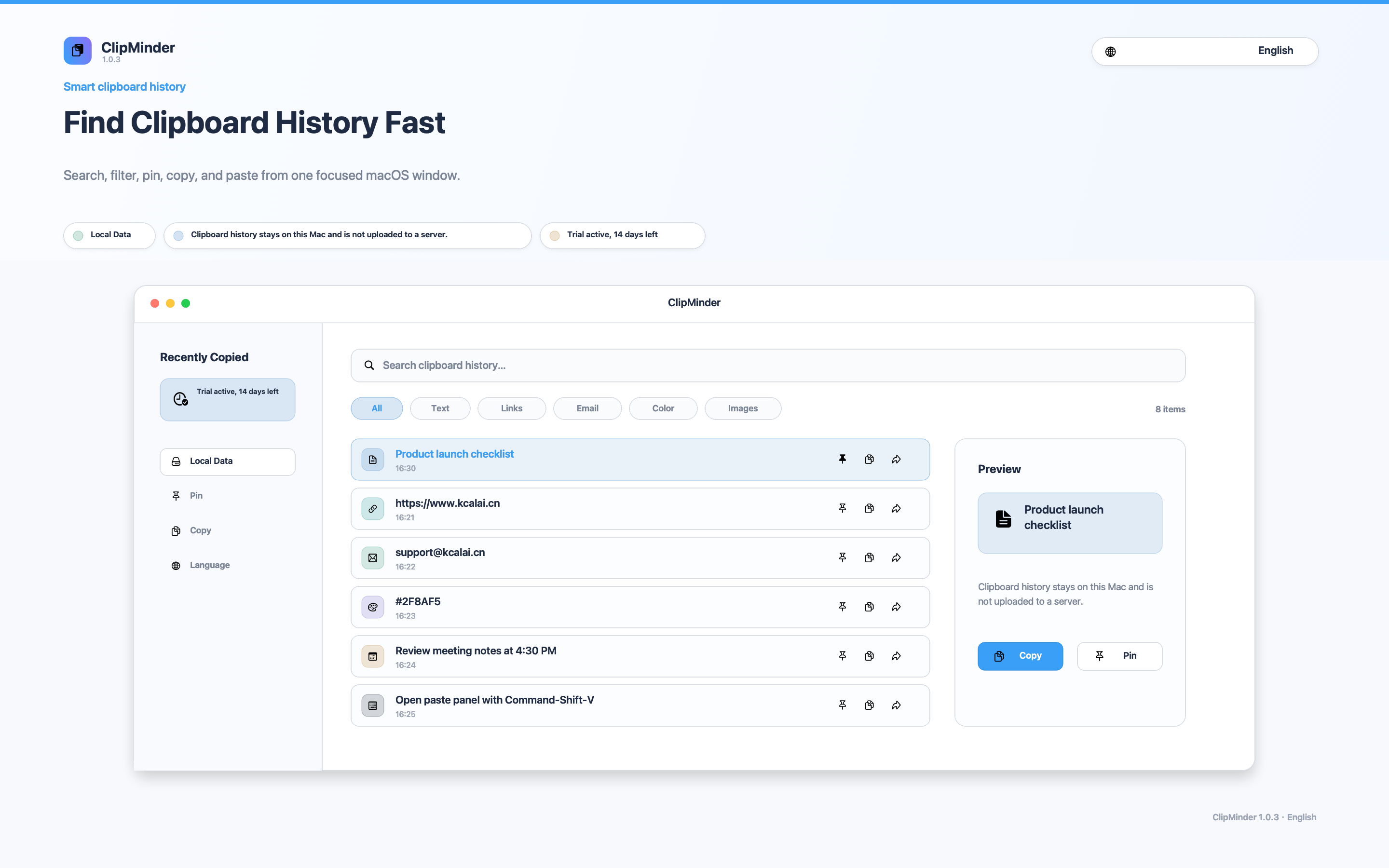The height and width of the screenshot is (868, 1389).
Task: Select the Color filter chip
Action: [x=663, y=408]
